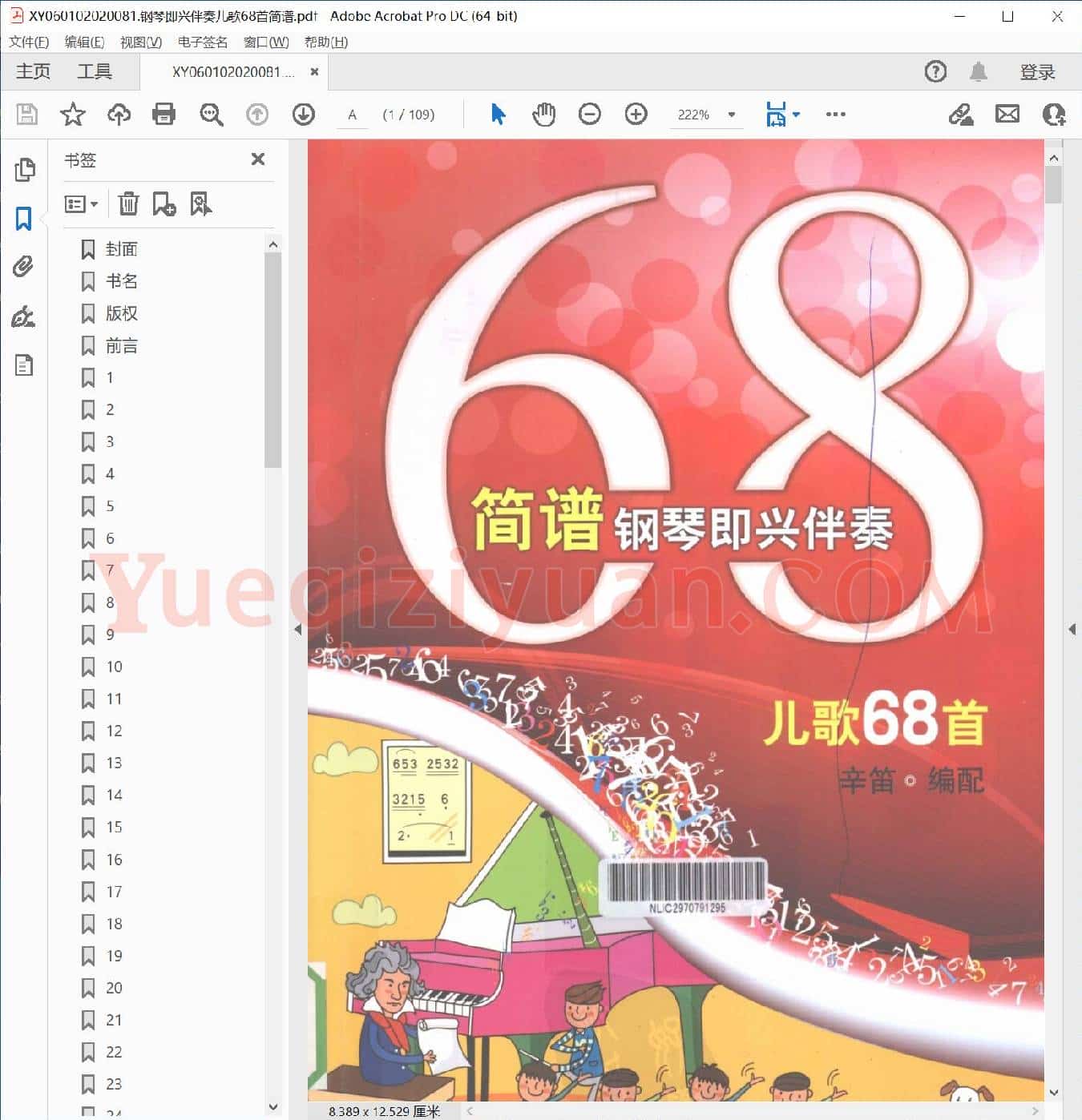Go to the 主页 tab

click(x=33, y=72)
